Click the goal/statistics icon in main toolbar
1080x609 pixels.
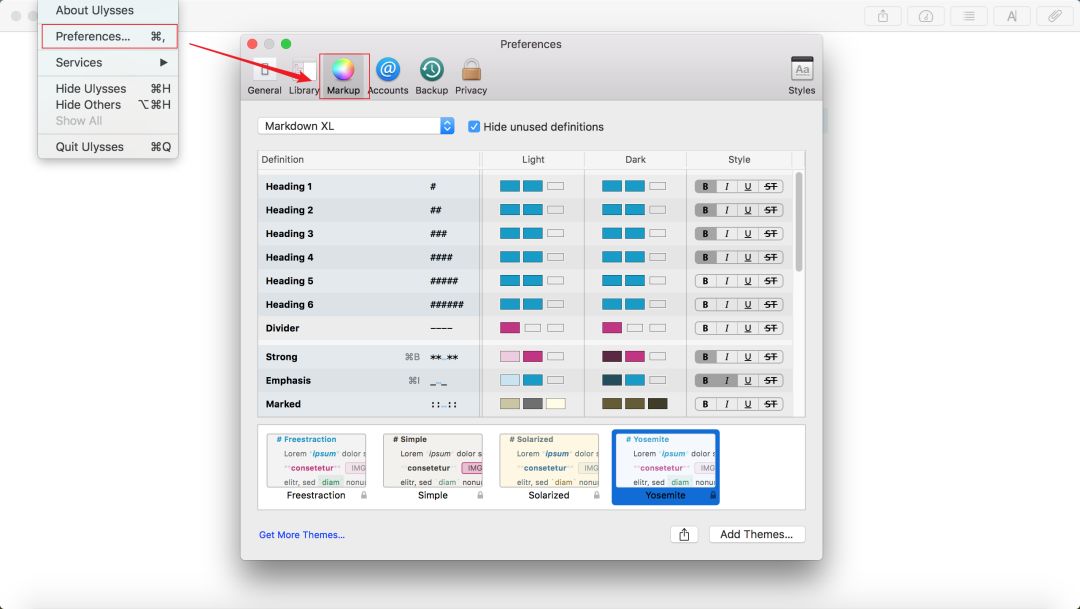pos(926,16)
